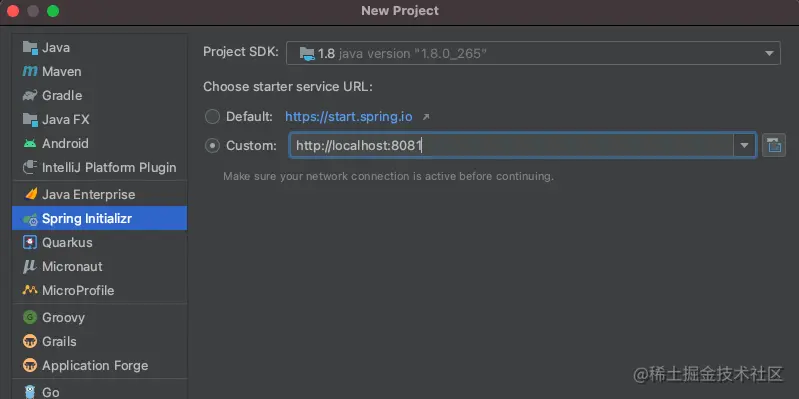
Task: Select IntelliJ Platform Plugin project type
Action: (99, 168)
